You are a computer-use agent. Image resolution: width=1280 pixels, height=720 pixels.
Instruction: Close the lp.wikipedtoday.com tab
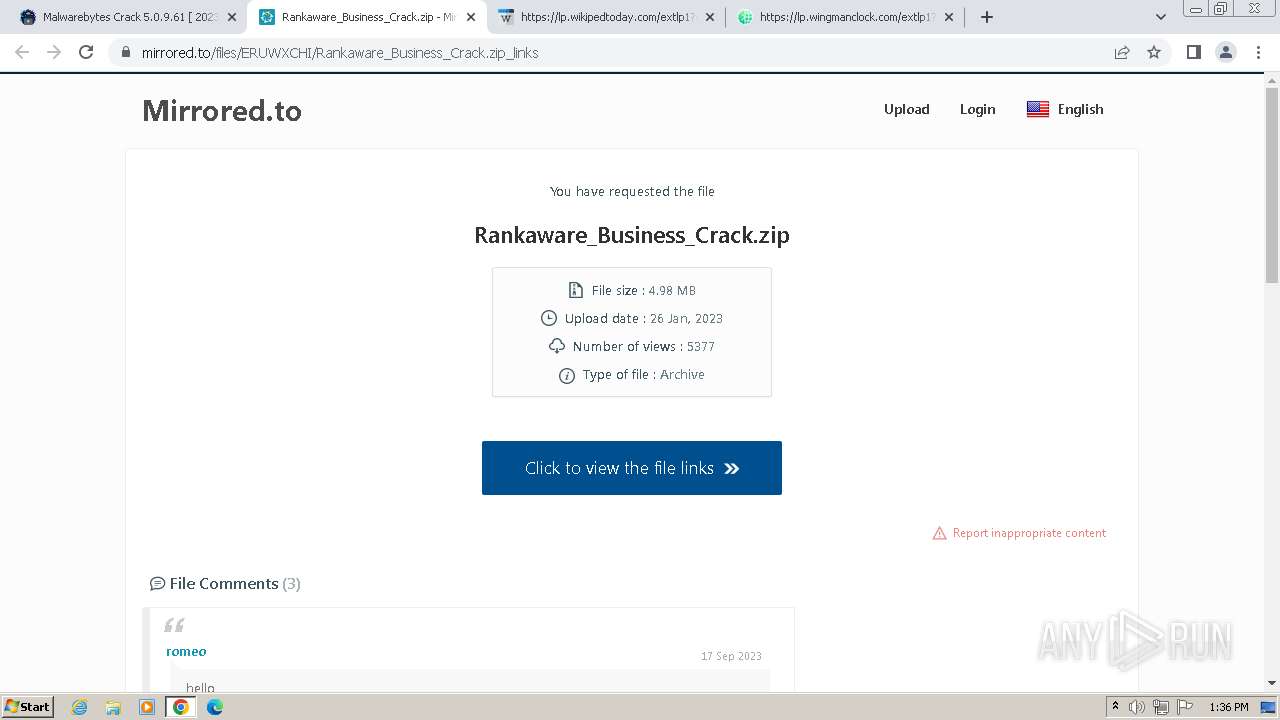710,17
